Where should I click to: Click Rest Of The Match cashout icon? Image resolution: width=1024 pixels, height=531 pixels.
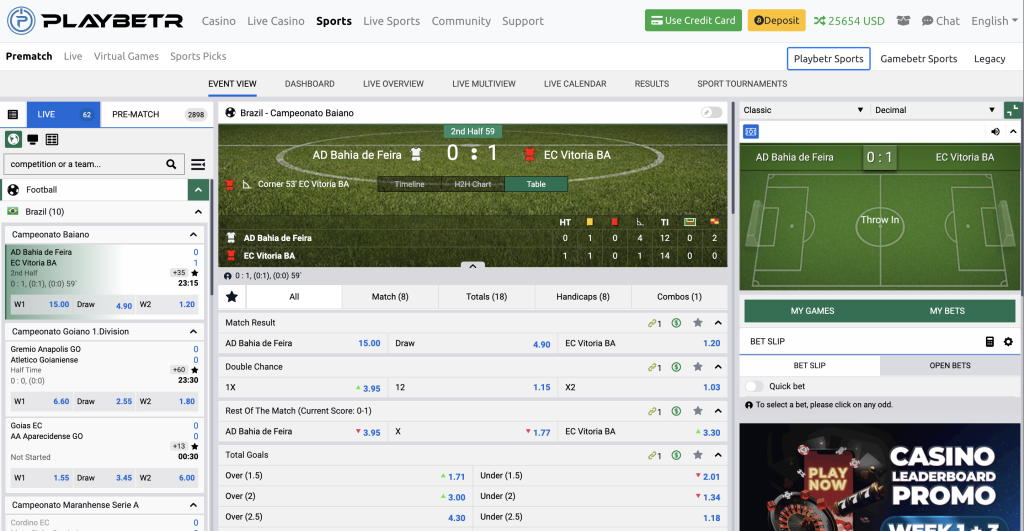(677, 411)
